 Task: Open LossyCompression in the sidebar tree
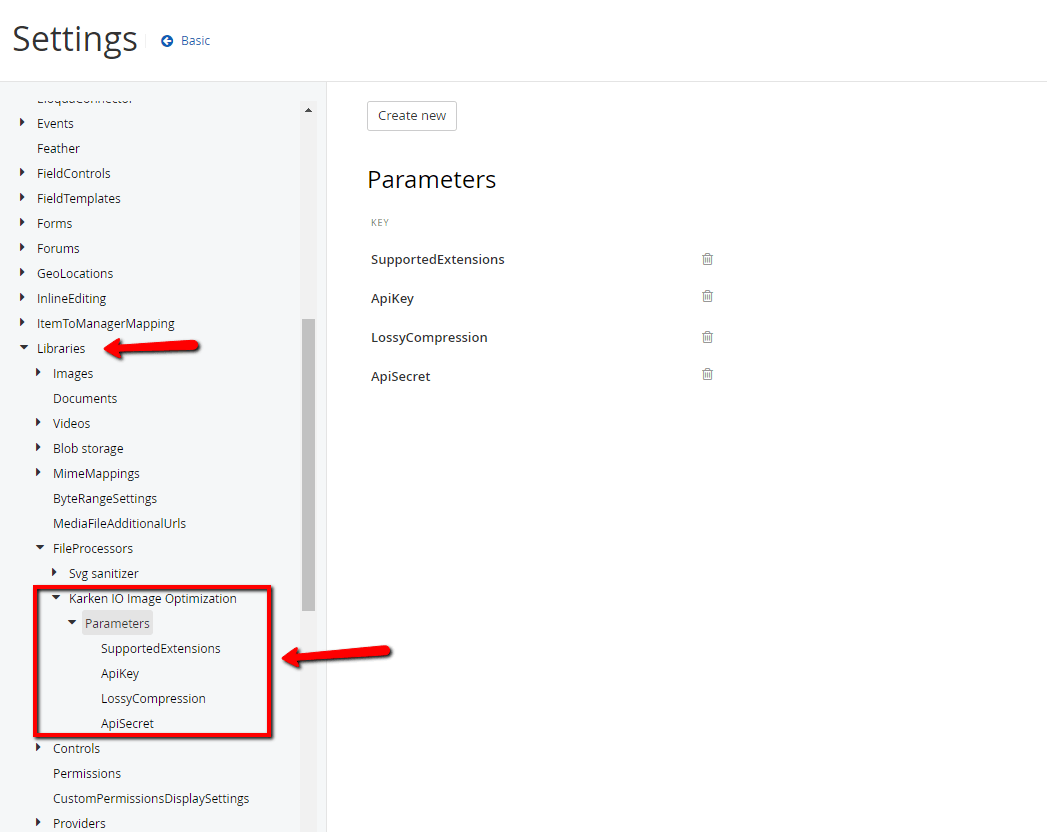[153, 699]
